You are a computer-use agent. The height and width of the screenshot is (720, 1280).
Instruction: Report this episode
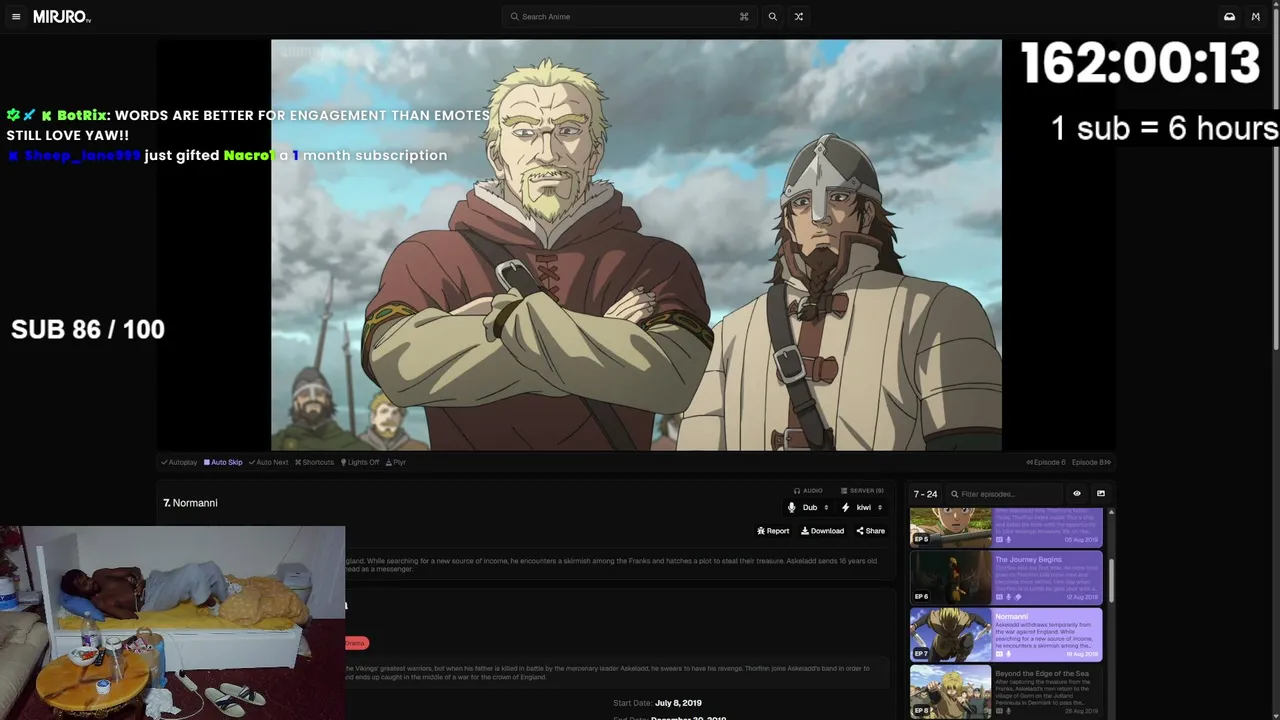coord(773,531)
